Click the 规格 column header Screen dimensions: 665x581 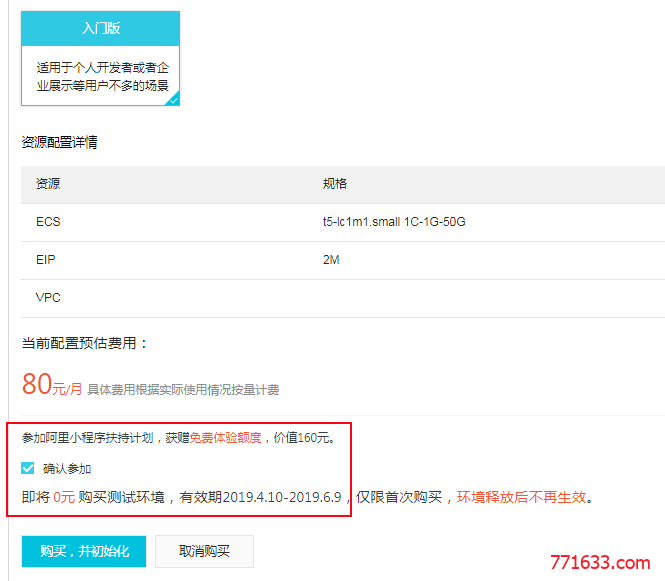[x=335, y=184]
